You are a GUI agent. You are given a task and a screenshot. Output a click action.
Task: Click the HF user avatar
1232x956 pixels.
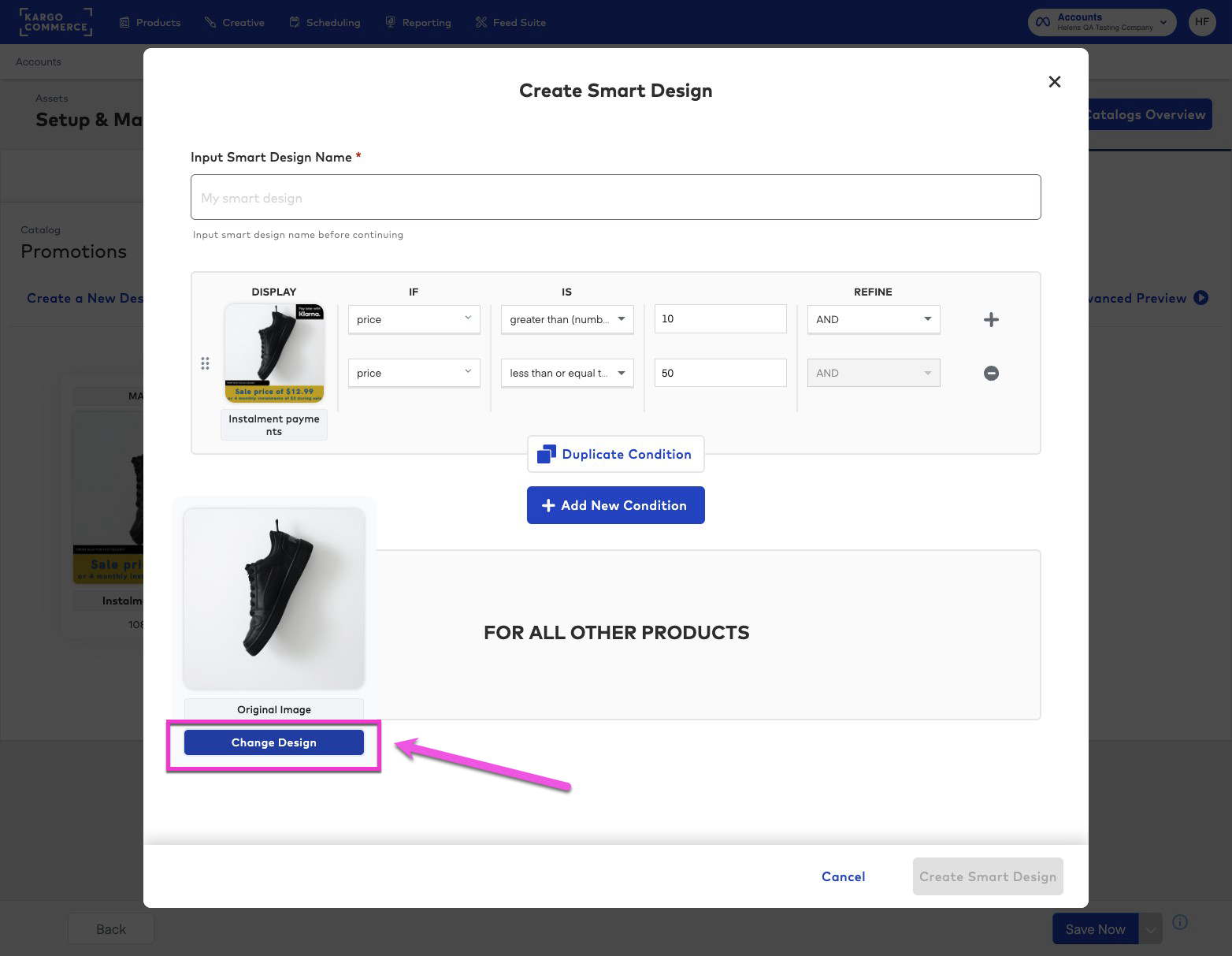click(1201, 22)
